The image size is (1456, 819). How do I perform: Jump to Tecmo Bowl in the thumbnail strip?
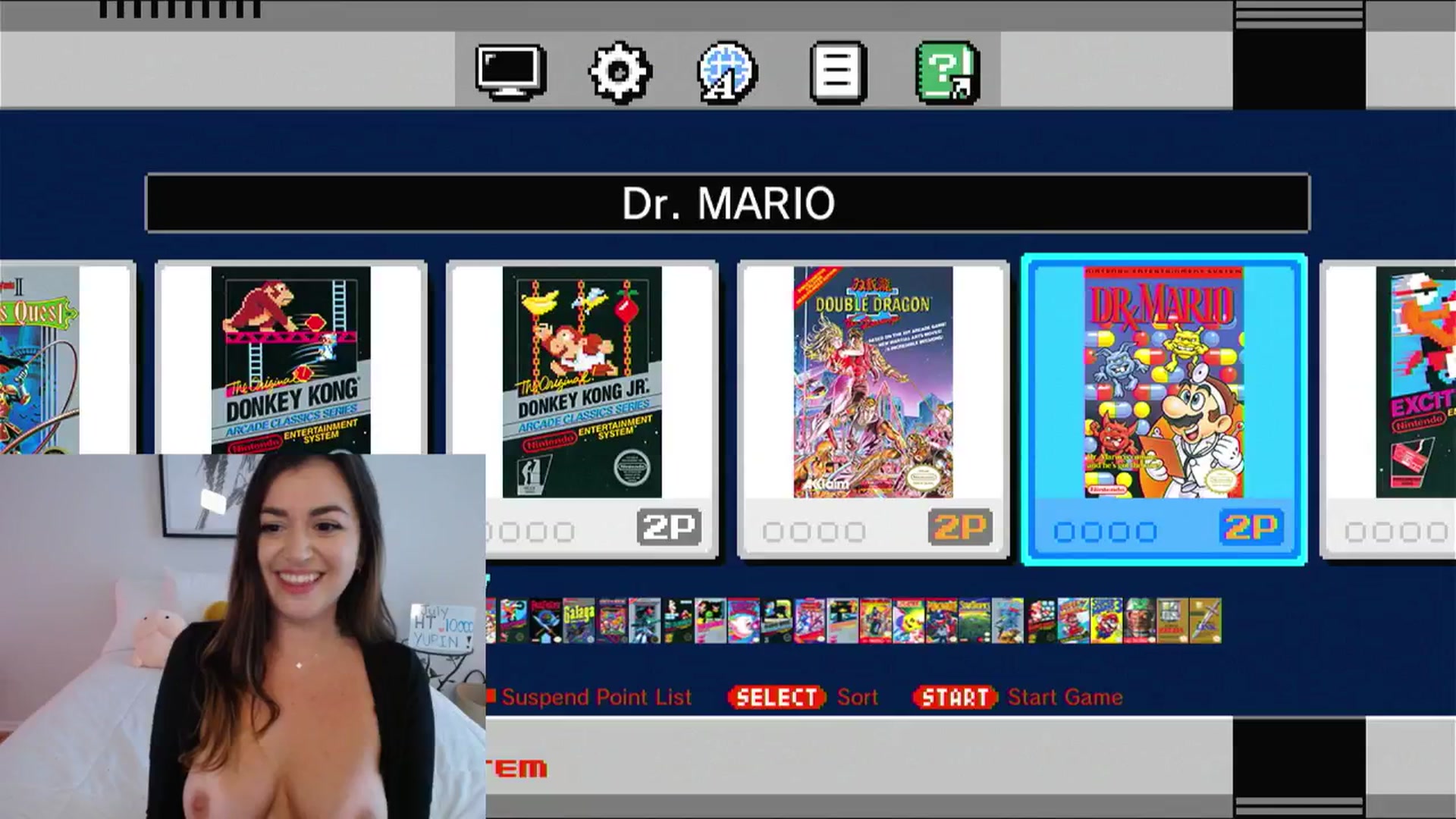pos(1141,621)
